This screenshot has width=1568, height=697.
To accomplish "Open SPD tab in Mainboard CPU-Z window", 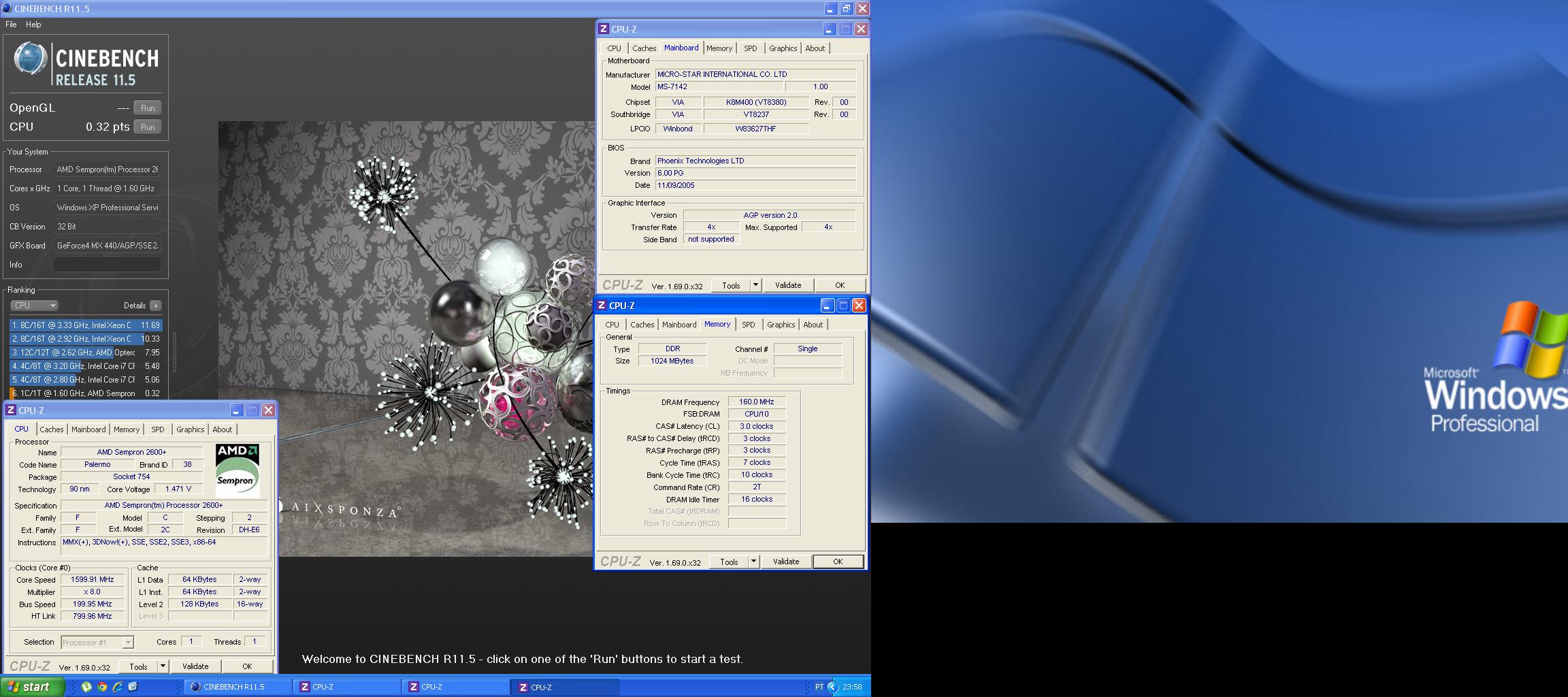I will click(x=750, y=48).
